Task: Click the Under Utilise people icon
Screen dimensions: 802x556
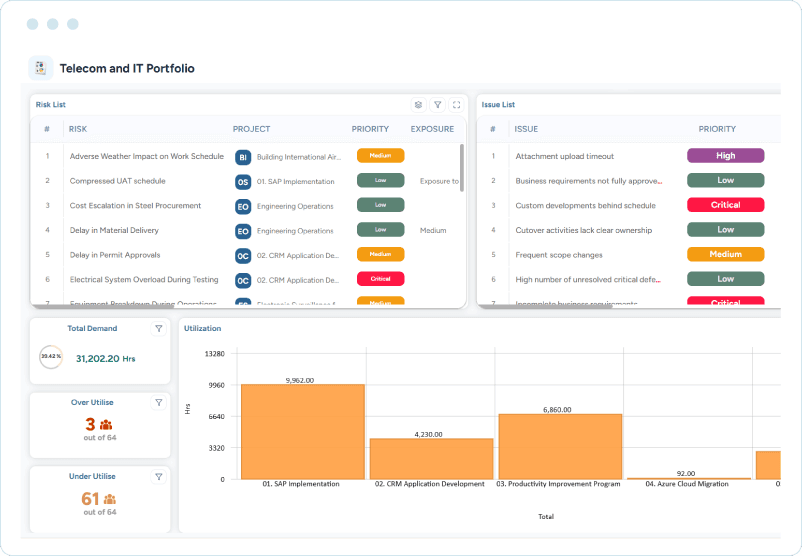Action: click(x=109, y=499)
